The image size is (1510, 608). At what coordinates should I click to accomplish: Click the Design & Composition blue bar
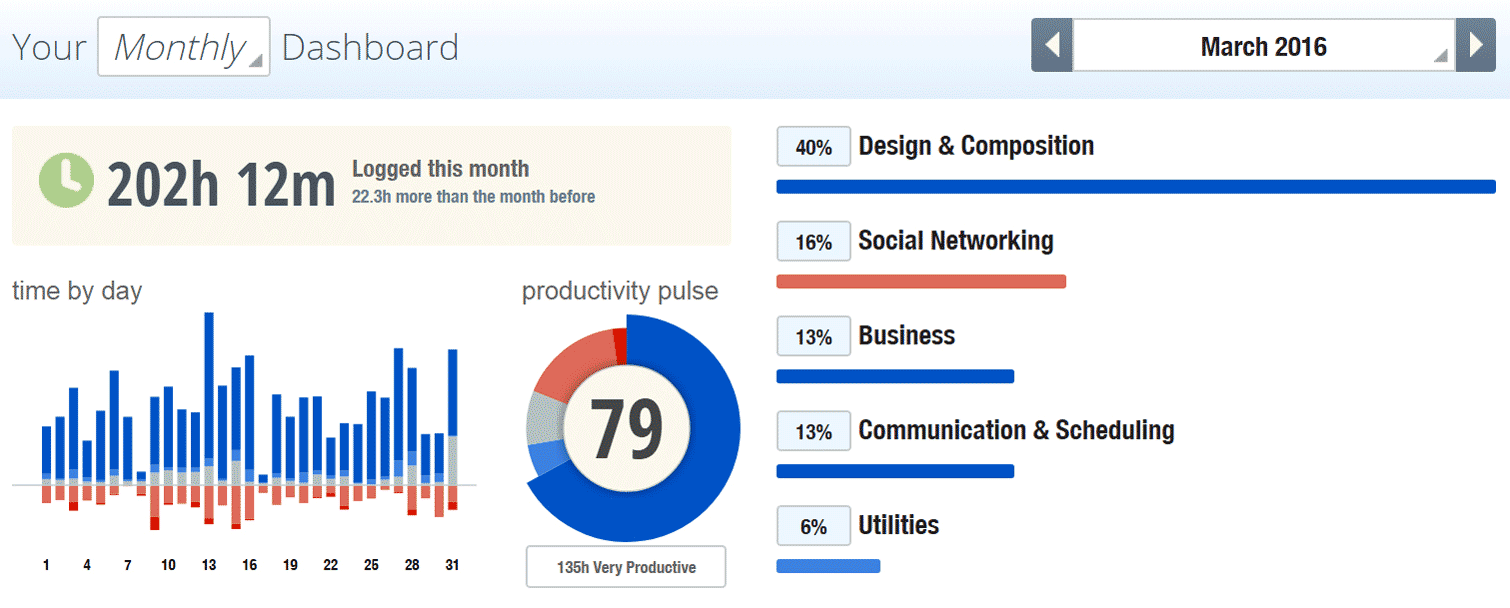click(x=1136, y=187)
